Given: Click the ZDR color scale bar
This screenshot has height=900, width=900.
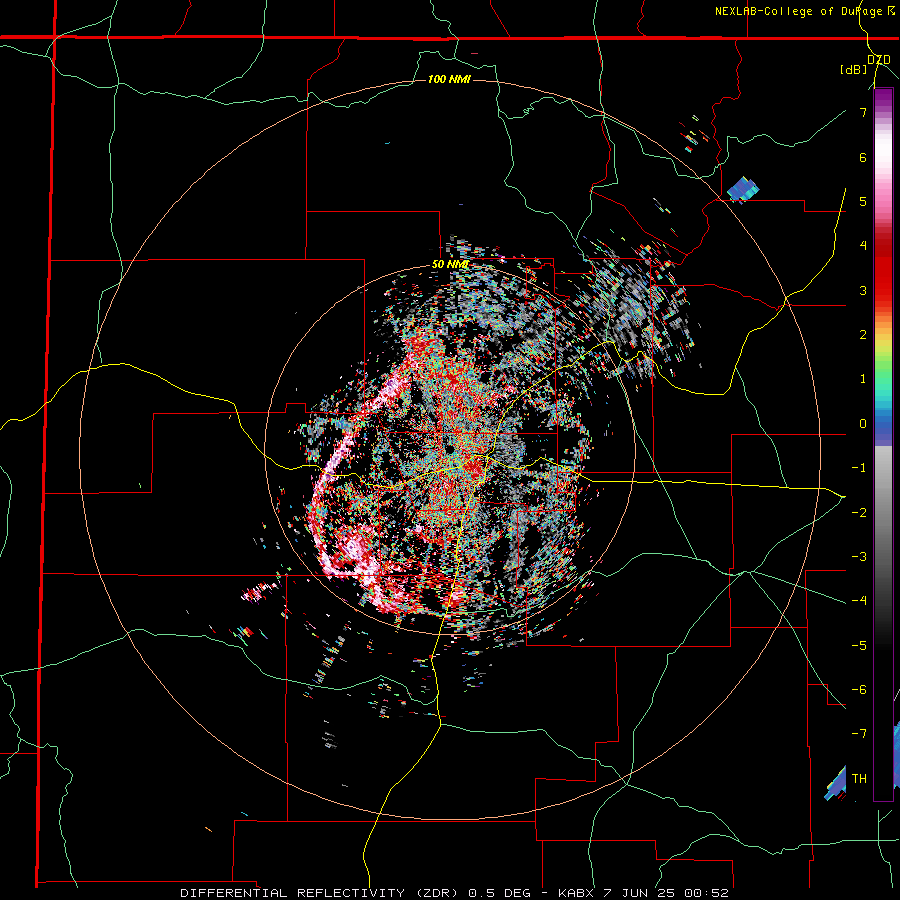Looking at the screenshot, I should pos(883,445).
